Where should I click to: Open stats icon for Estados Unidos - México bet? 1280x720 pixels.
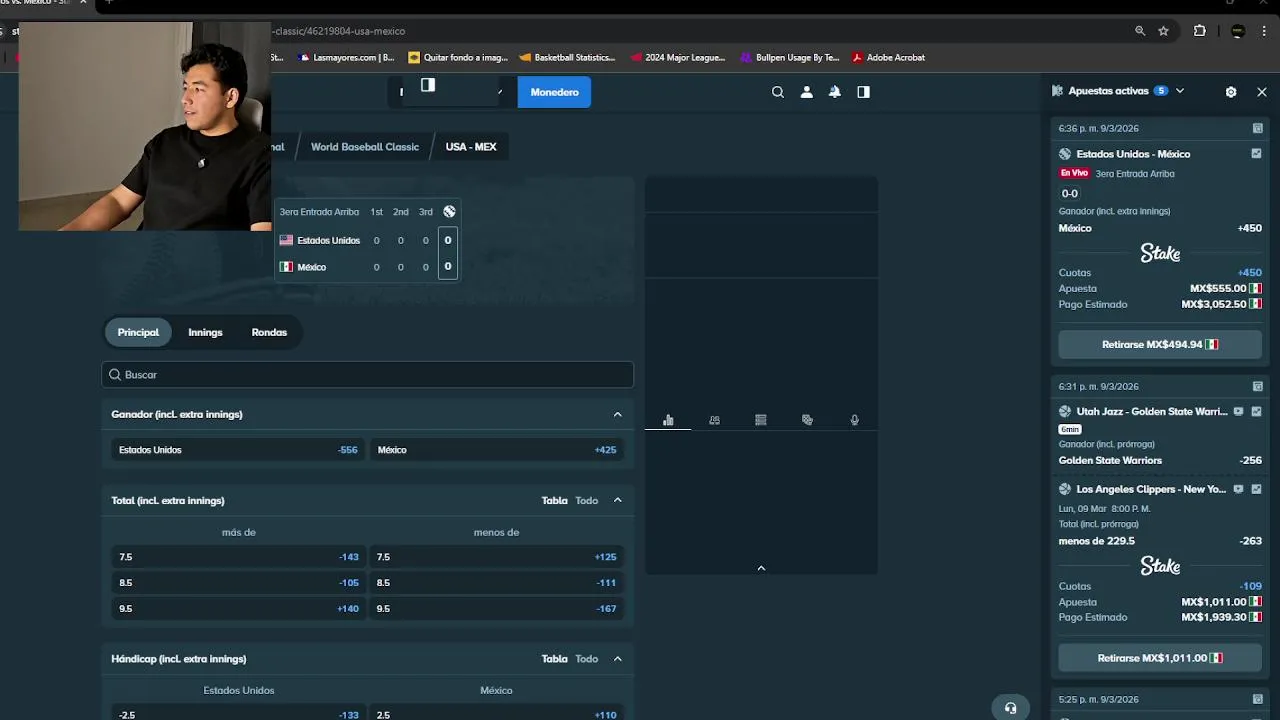pyautogui.click(x=1257, y=154)
